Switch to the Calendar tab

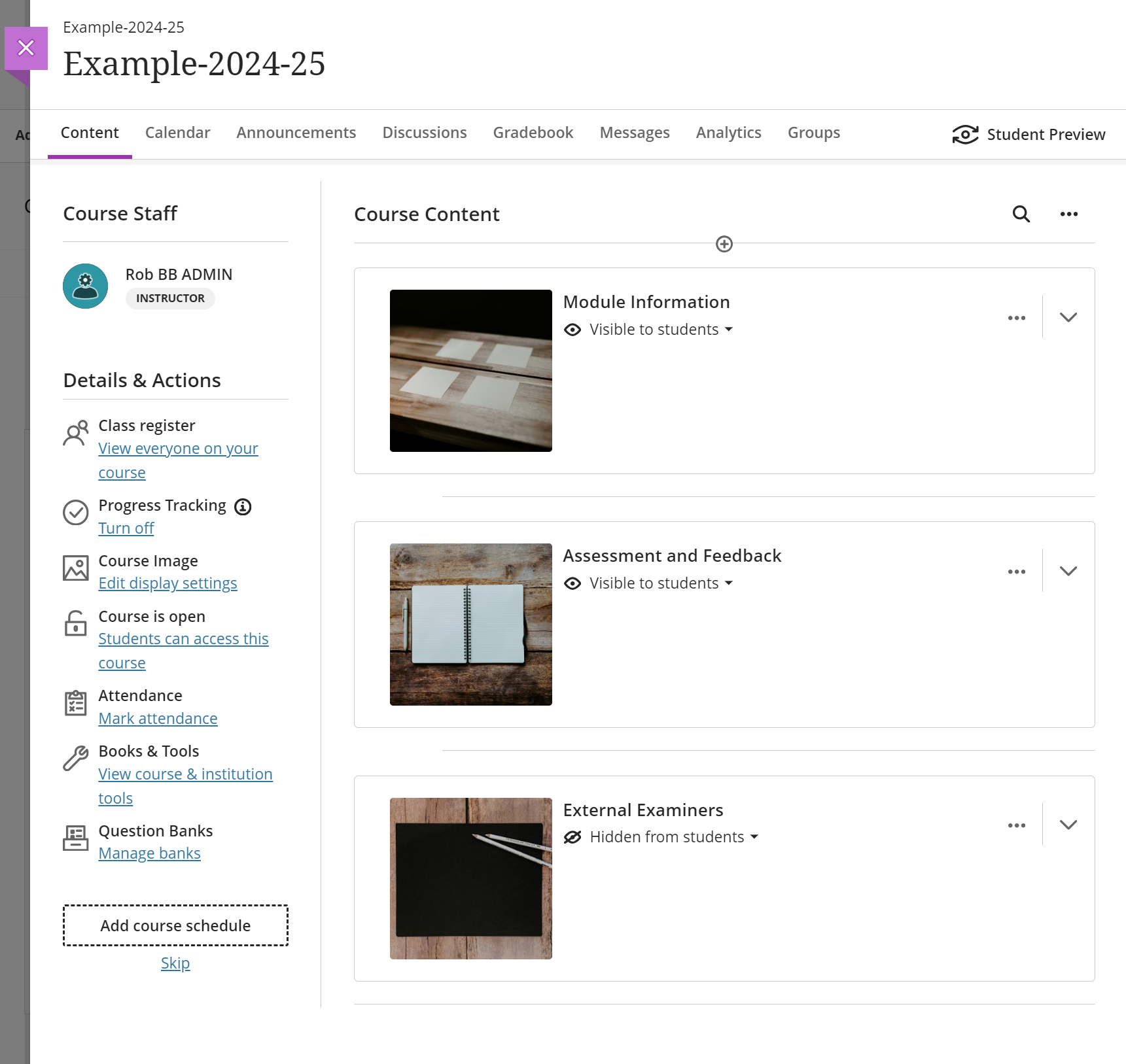pos(177,133)
